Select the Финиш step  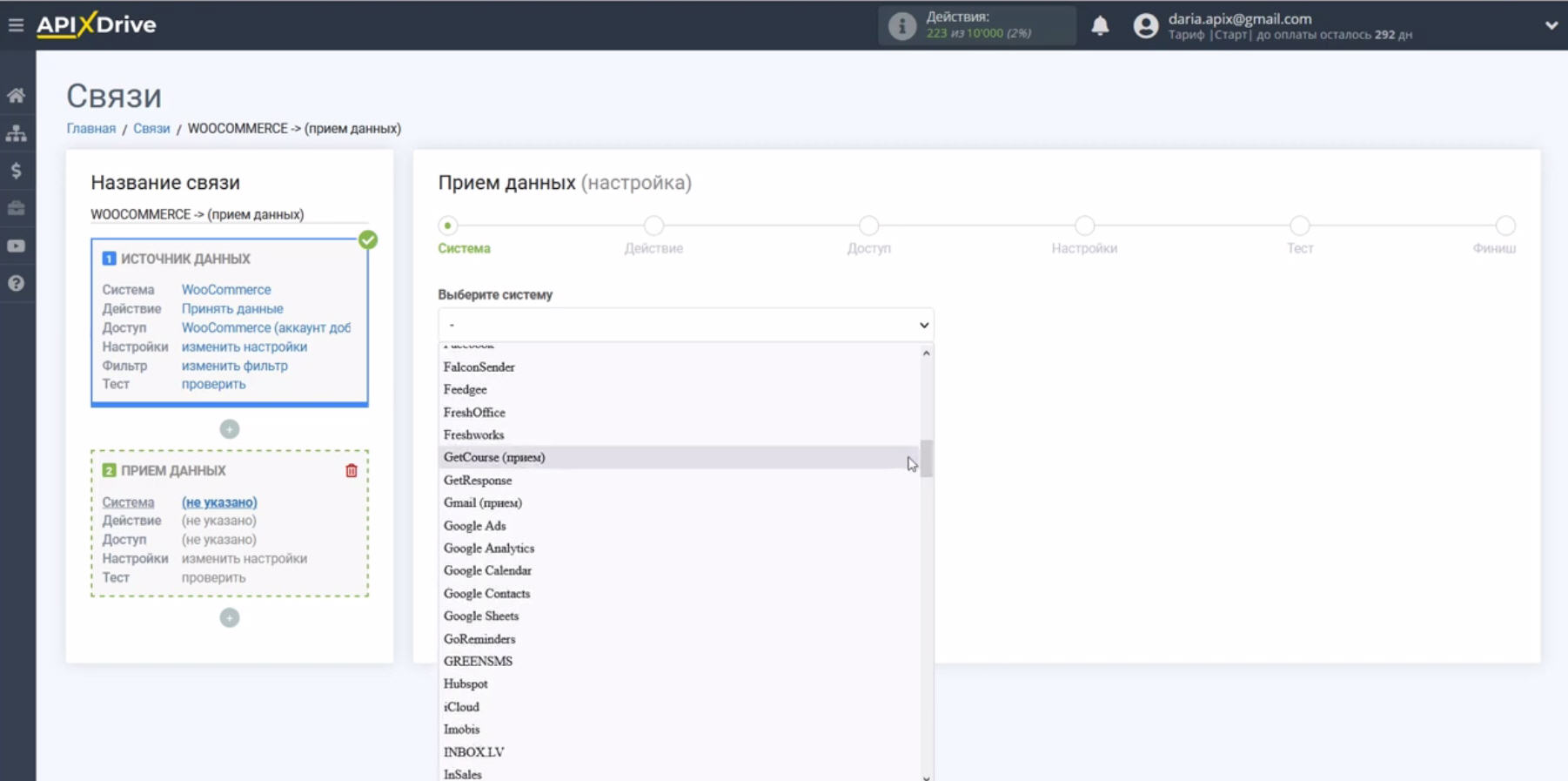pos(1505,226)
